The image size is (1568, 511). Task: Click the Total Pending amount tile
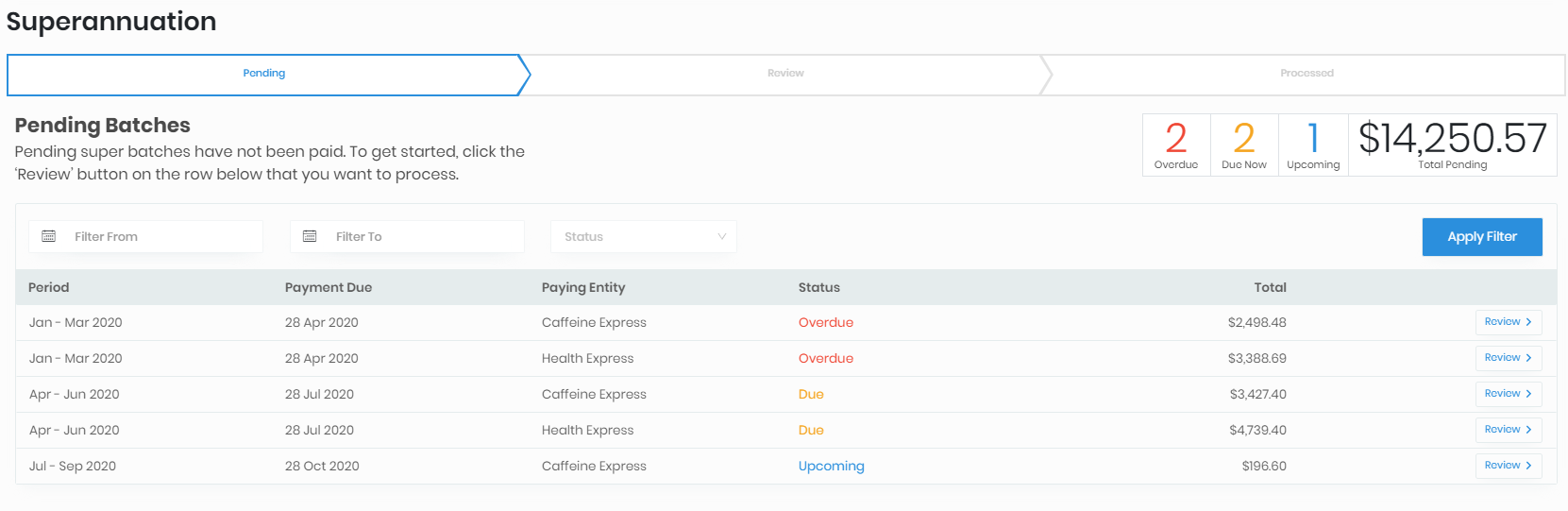[1452, 145]
